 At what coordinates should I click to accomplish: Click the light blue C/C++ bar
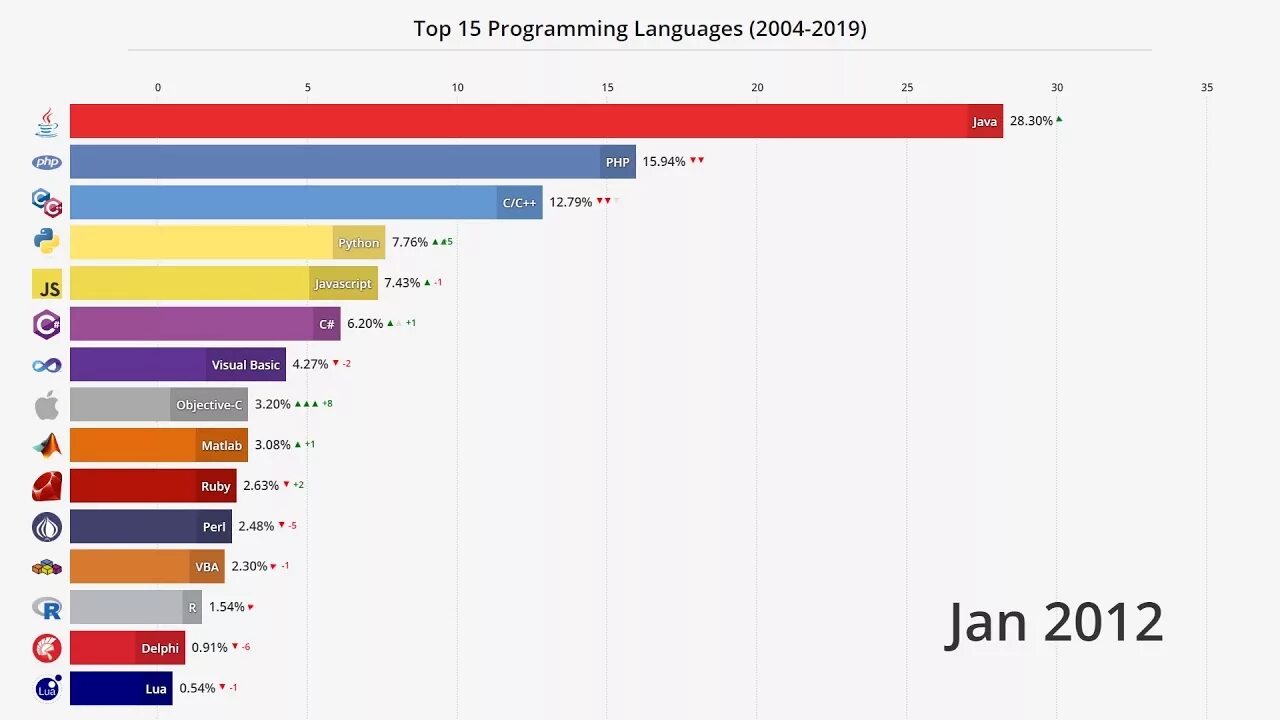306,202
